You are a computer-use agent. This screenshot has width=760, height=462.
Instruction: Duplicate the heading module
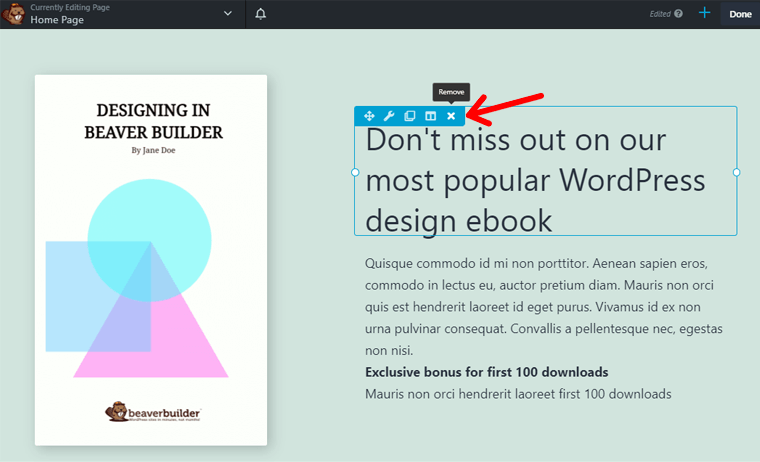[x=409, y=117]
